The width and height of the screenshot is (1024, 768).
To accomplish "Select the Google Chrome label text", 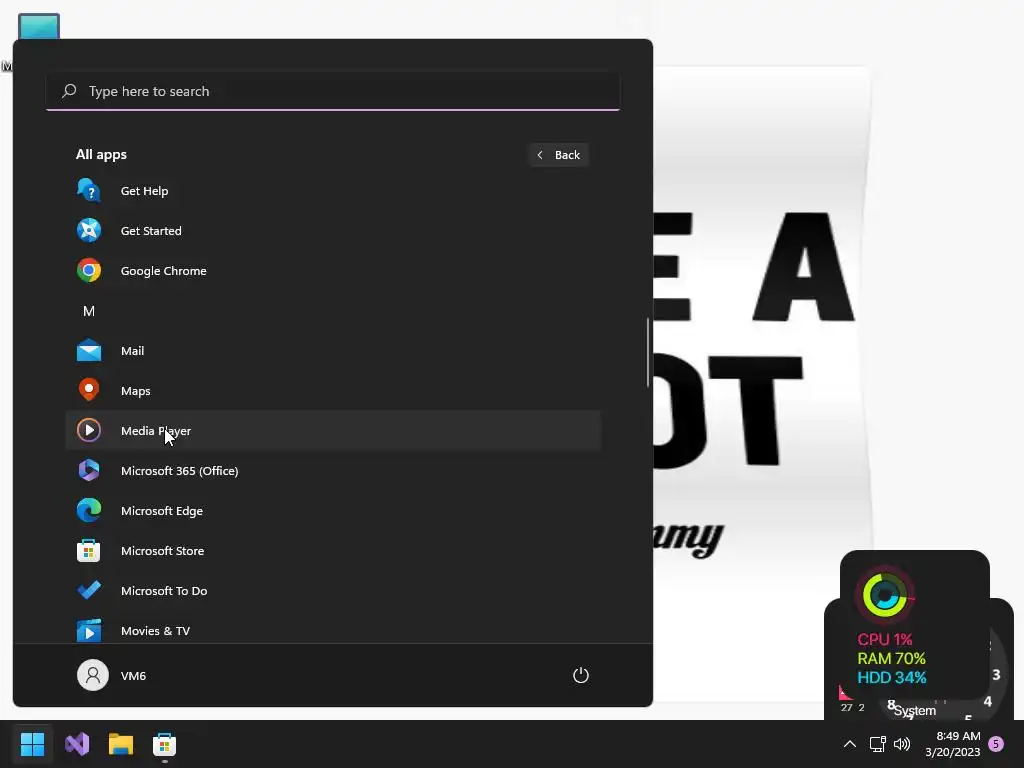I will [163, 270].
